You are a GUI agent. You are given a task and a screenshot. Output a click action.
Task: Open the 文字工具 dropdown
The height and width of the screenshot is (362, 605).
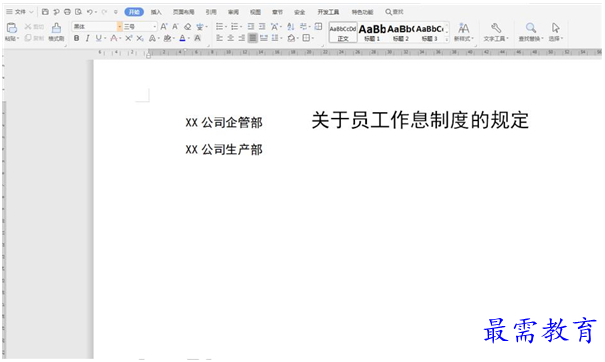(x=496, y=32)
